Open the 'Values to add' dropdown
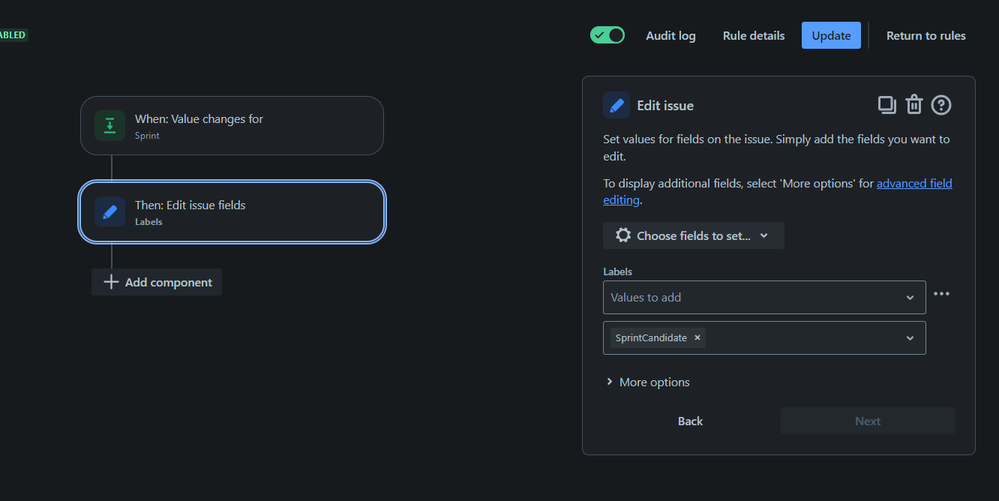 [764, 297]
